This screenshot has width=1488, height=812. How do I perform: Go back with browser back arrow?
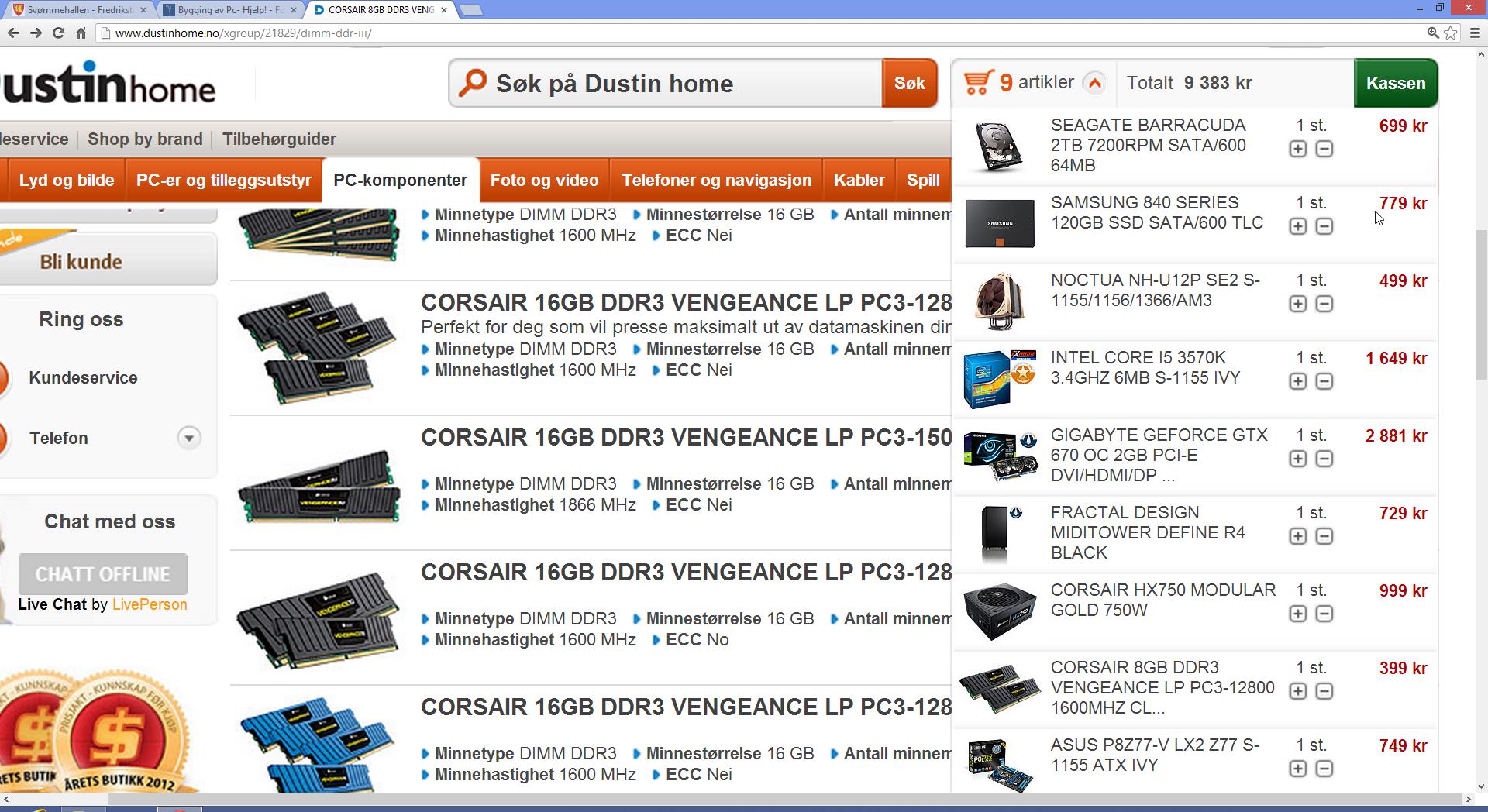point(13,33)
